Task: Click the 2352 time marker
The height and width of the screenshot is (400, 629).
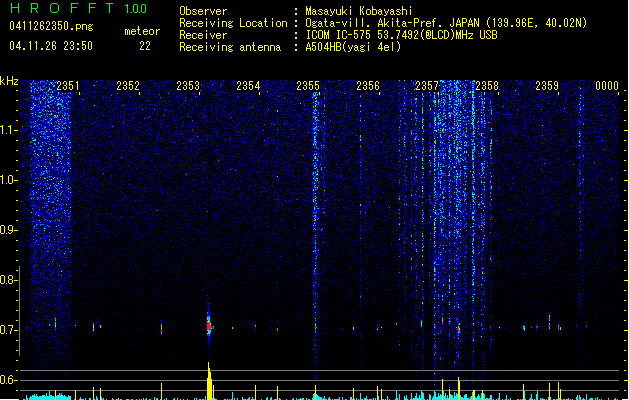Action: click(x=128, y=85)
